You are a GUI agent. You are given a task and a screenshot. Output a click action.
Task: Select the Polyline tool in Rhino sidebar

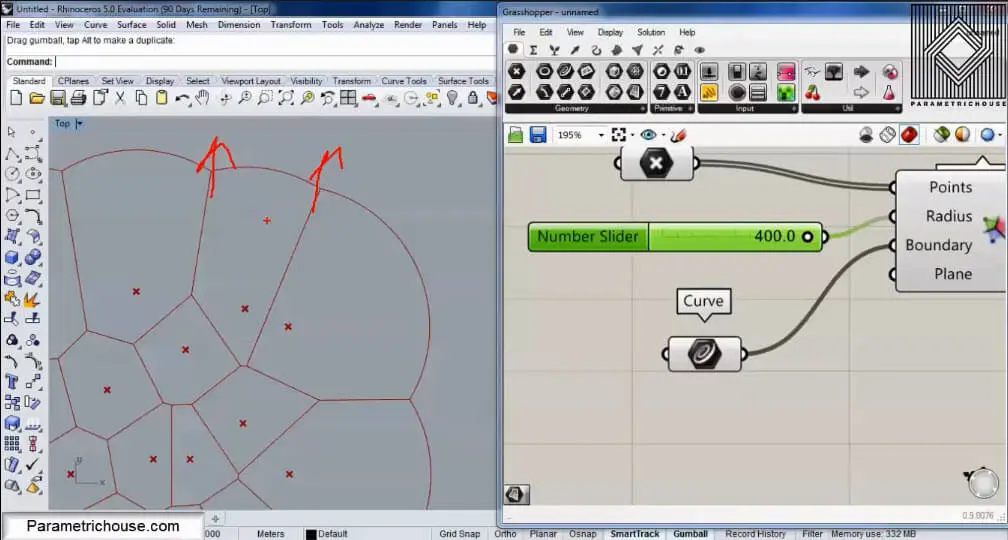12,154
